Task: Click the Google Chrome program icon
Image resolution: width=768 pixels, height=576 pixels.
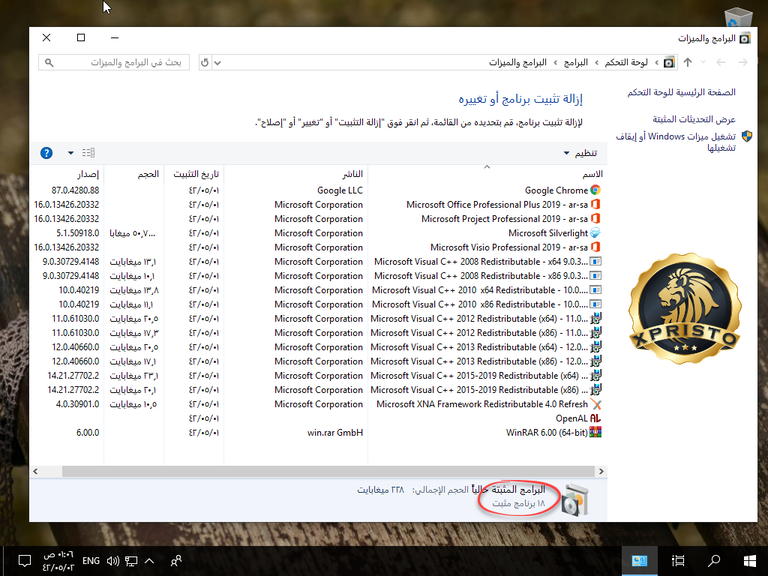Action: [x=596, y=190]
